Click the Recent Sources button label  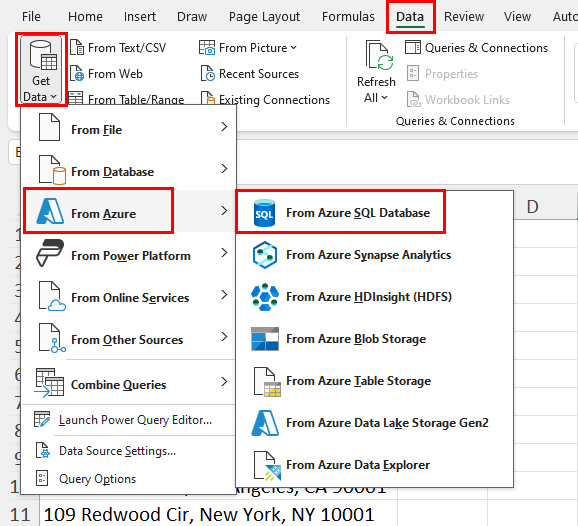(259, 74)
